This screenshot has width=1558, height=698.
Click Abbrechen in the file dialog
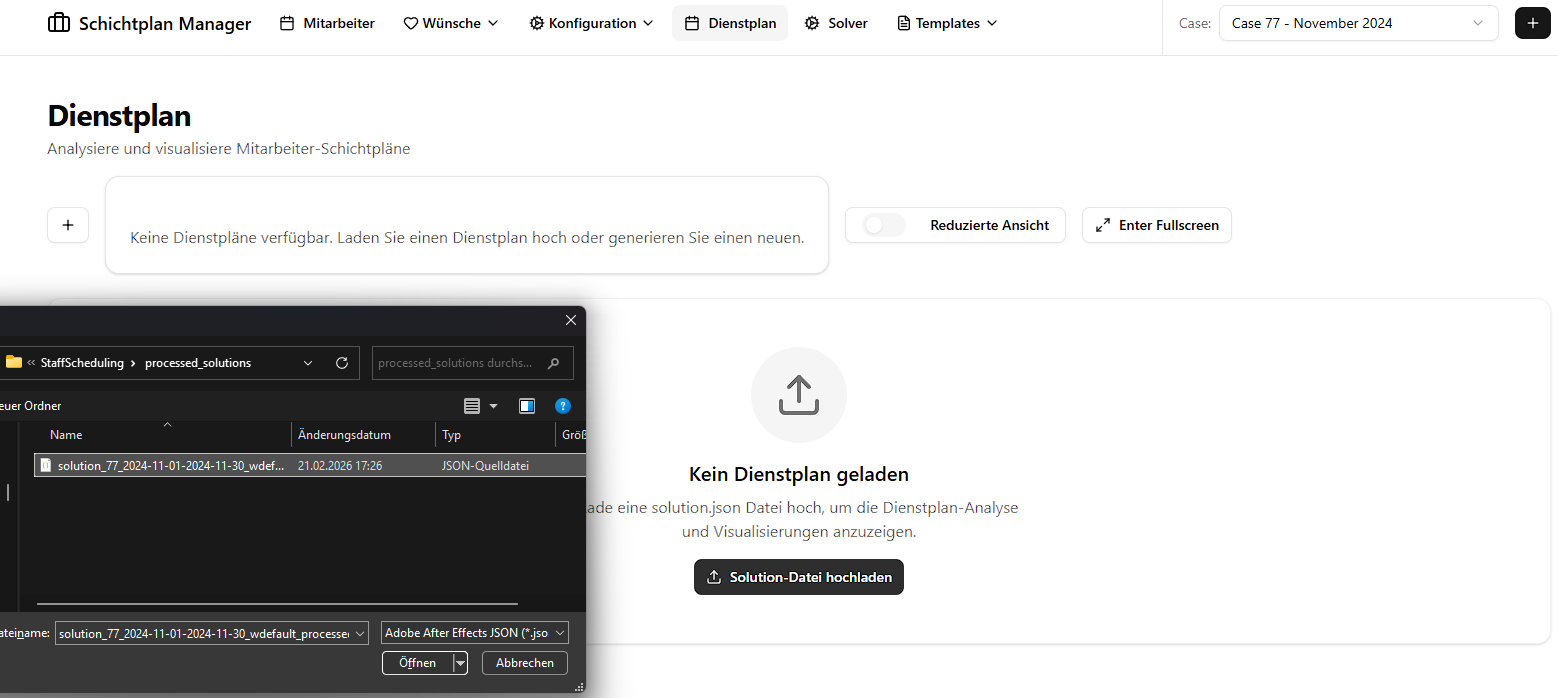point(524,663)
